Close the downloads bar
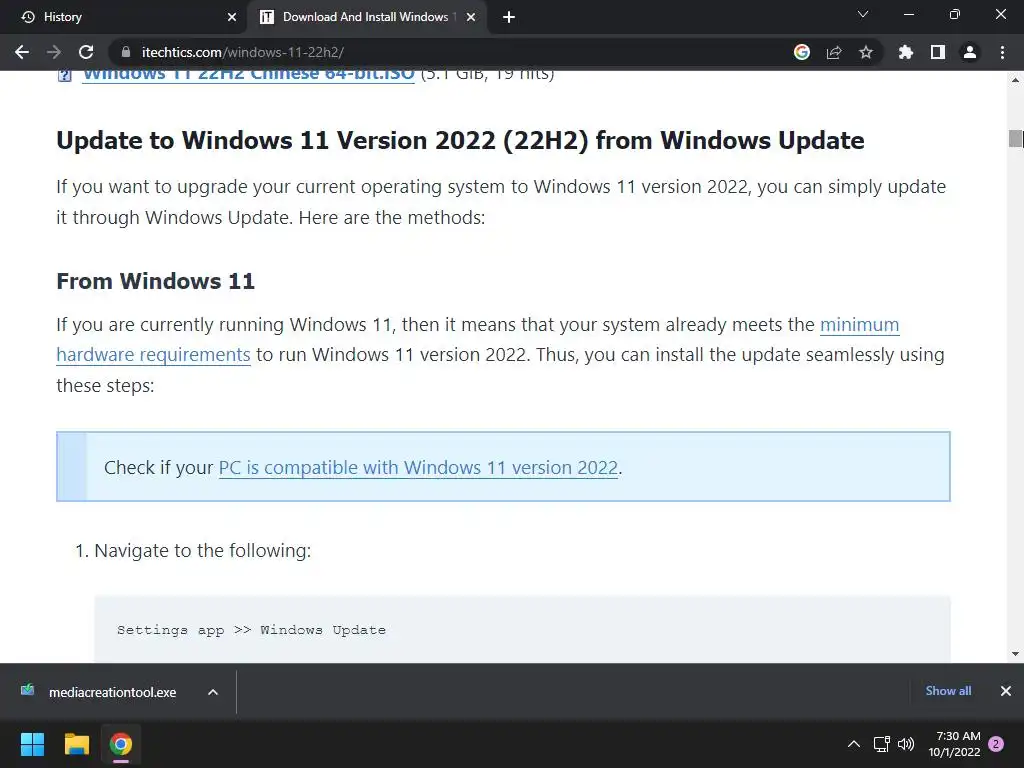Image resolution: width=1024 pixels, height=768 pixels. pos(1006,691)
